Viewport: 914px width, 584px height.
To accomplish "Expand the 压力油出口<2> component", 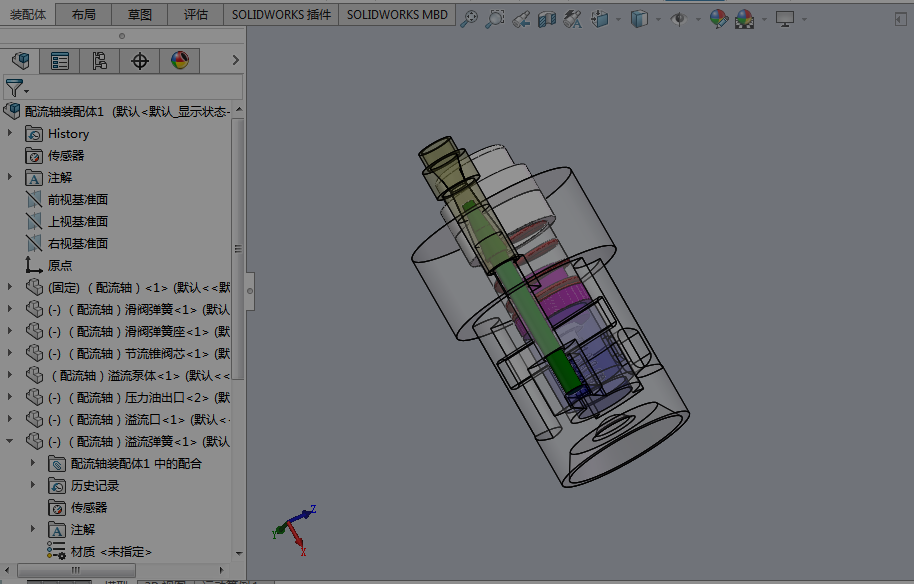I will click(9, 396).
